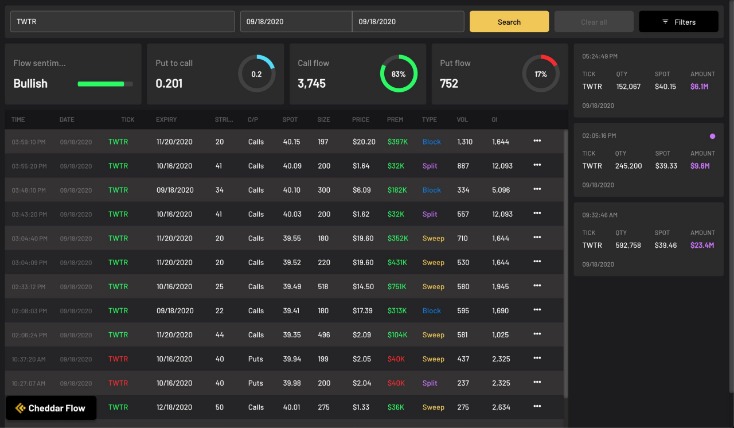The height and width of the screenshot is (428, 734).
Task: Open more options for 437 volume Puts row
Action: click(x=537, y=358)
